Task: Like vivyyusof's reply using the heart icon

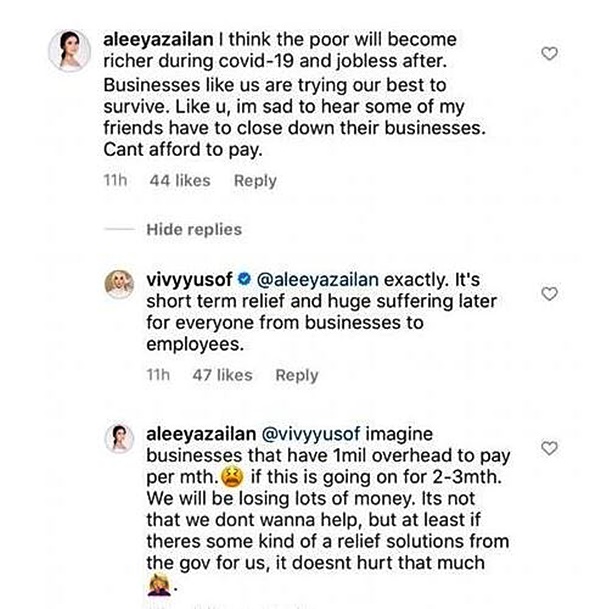Action: pyautogui.click(x=550, y=294)
